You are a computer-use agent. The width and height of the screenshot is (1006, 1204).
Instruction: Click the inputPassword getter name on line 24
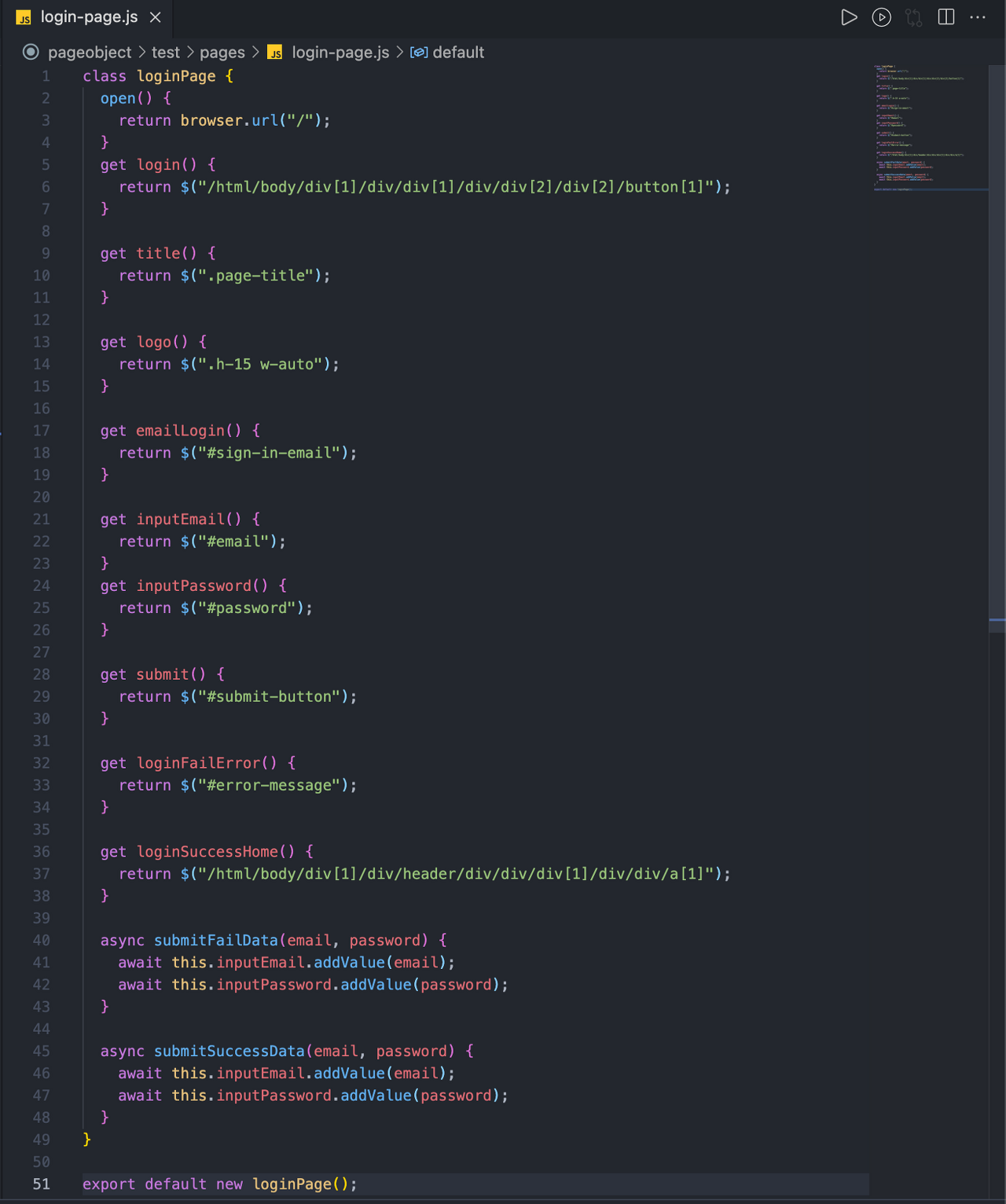point(194,585)
